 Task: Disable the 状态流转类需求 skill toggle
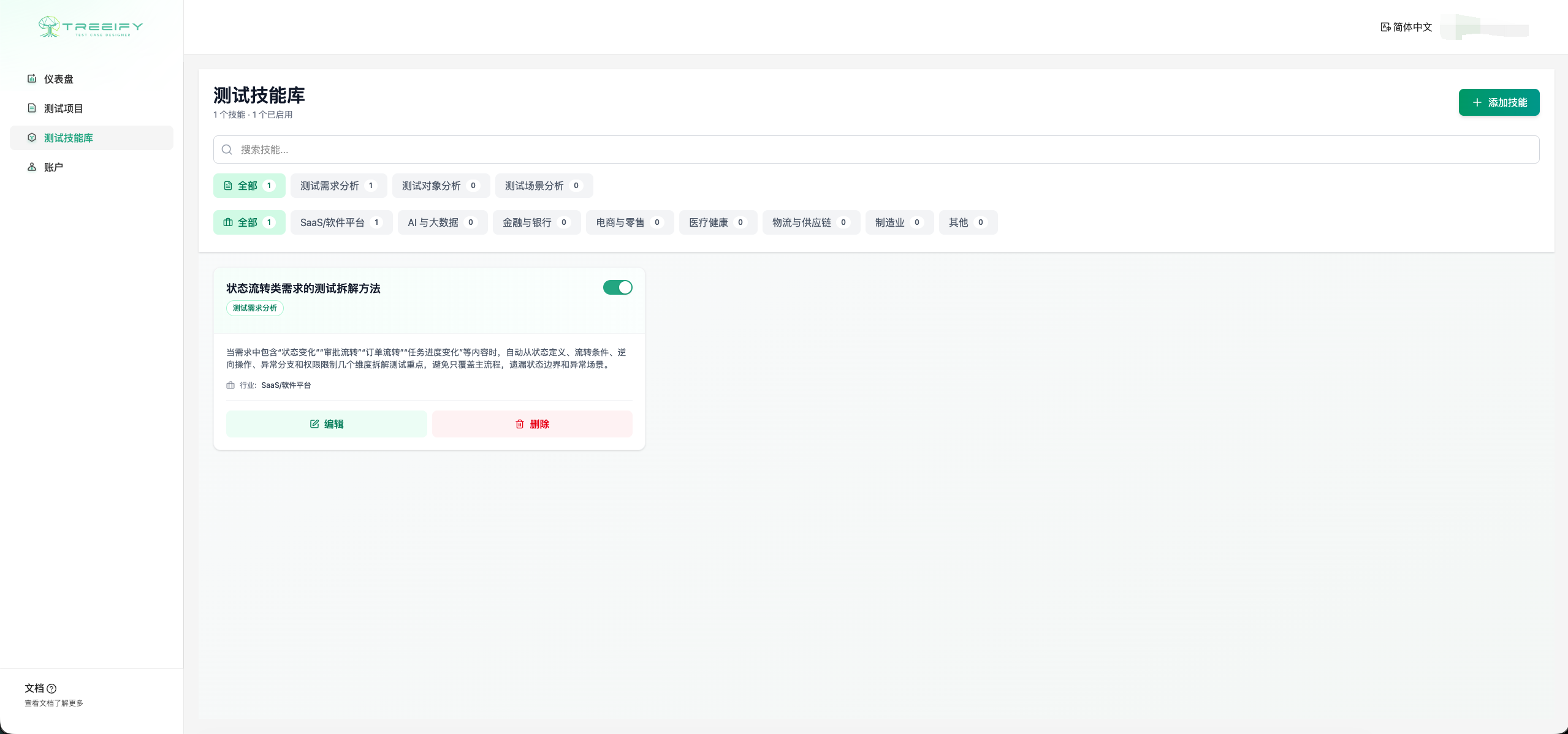click(x=617, y=287)
